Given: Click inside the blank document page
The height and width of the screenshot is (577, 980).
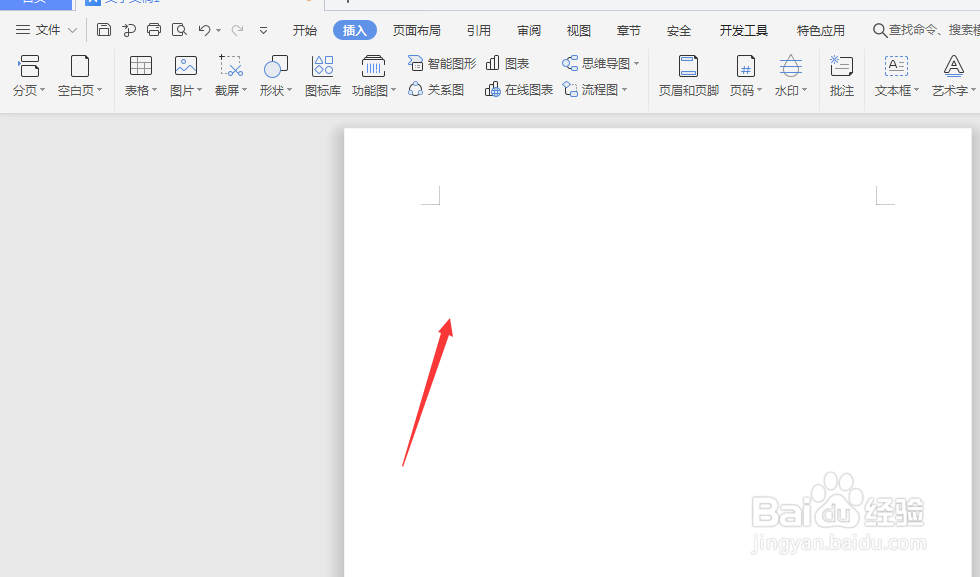Looking at the screenshot, I should [658, 353].
